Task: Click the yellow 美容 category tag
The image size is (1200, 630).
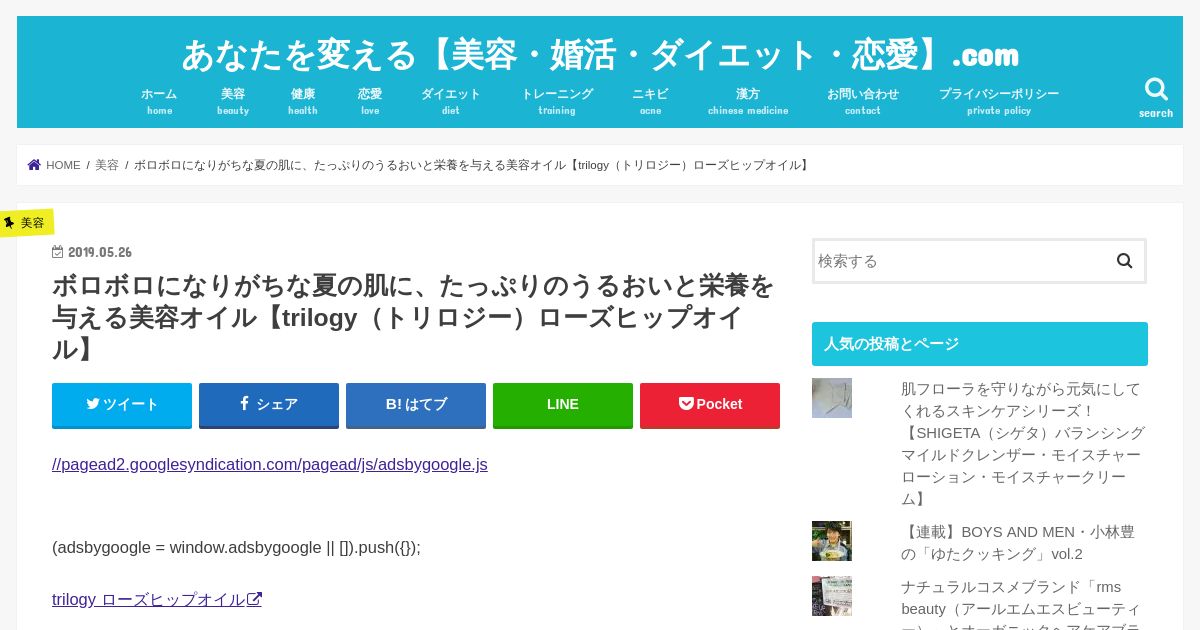Action: coord(27,222)
